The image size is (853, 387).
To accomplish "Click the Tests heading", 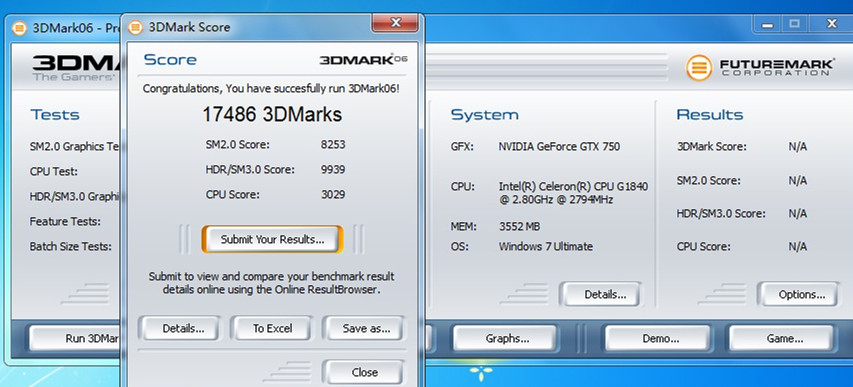I will click(x=55, y=115).
